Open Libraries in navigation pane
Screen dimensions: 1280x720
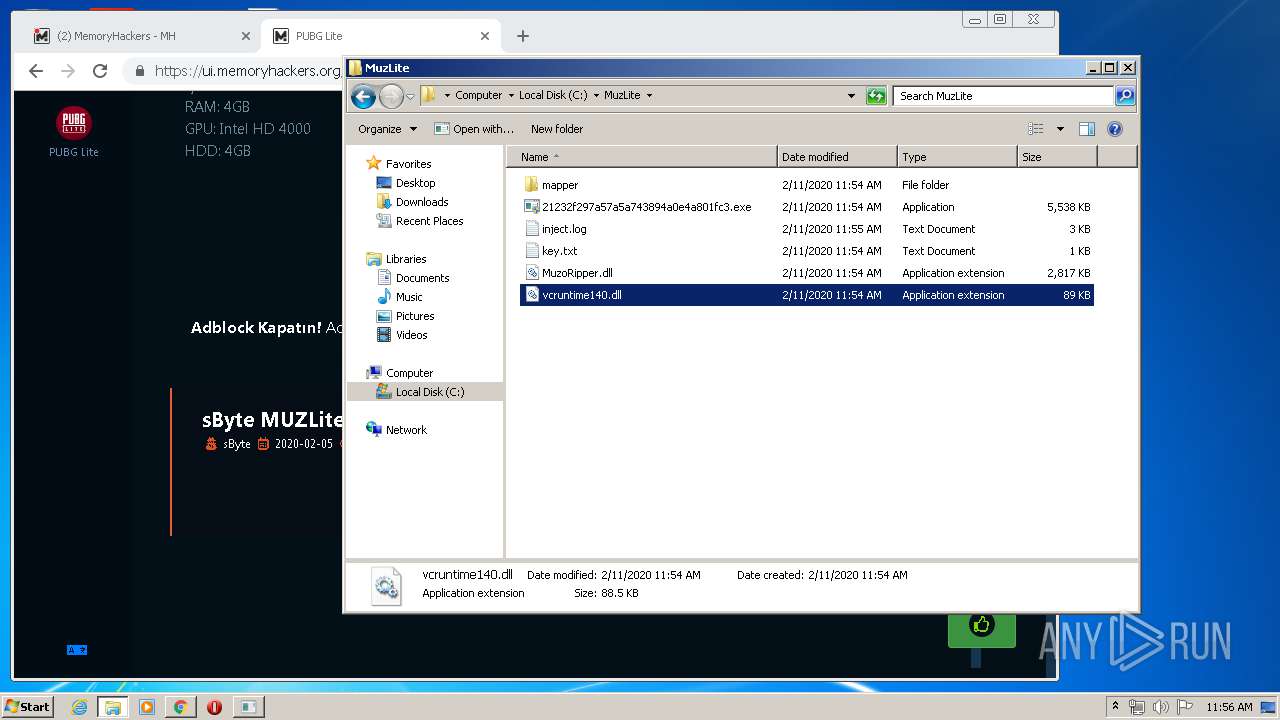pyautogui.click(x=406, y=259)
